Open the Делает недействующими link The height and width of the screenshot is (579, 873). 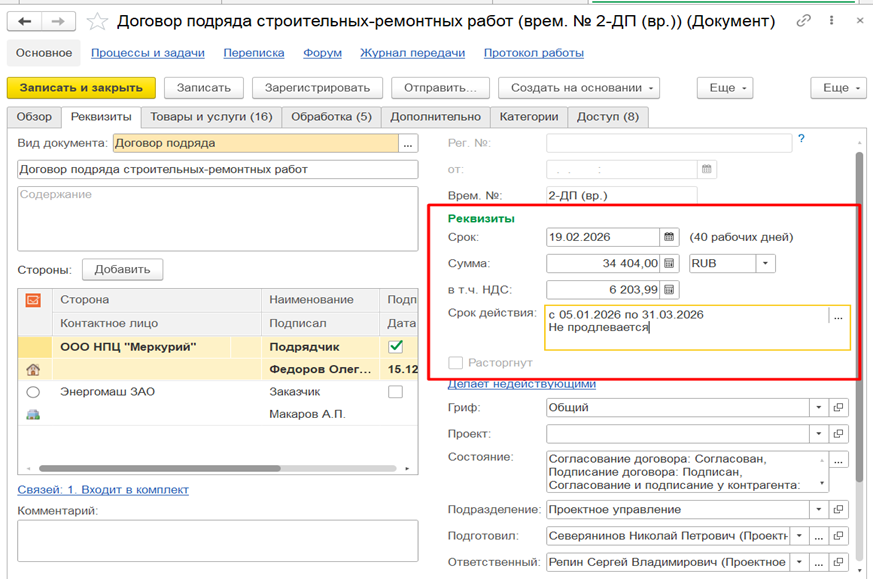pos(522,384)
